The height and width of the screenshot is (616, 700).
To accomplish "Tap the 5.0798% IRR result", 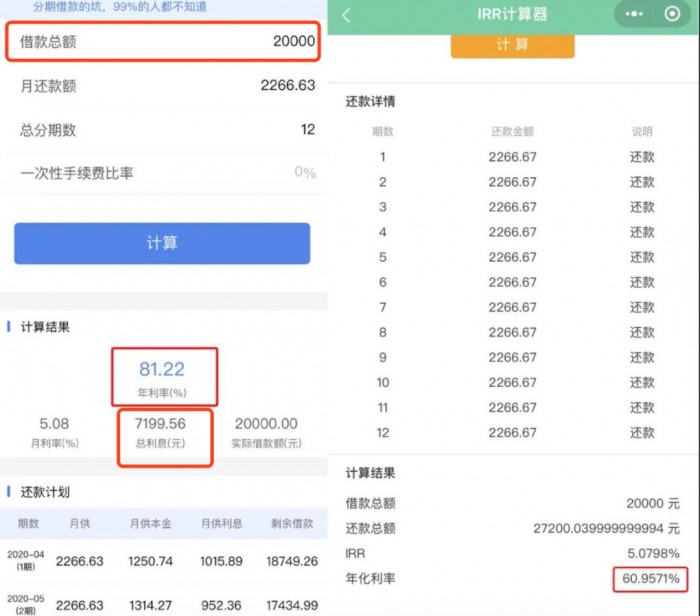I will tap(652, 553).
